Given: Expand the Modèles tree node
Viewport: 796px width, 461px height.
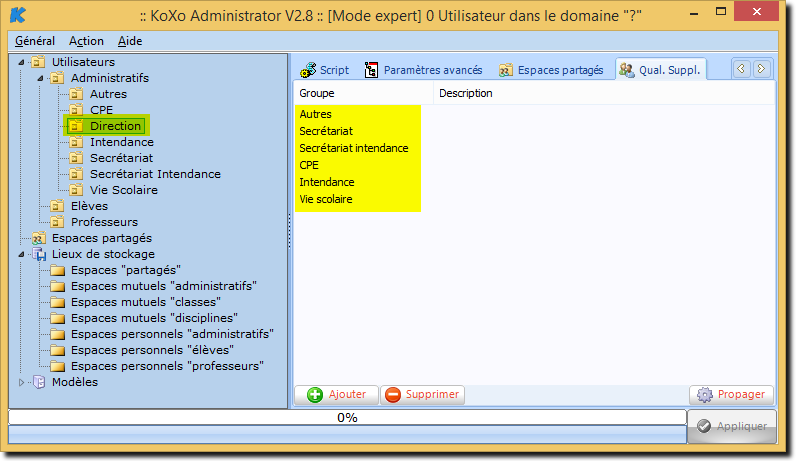Looking at the screenshot, I should coord(21,382).
